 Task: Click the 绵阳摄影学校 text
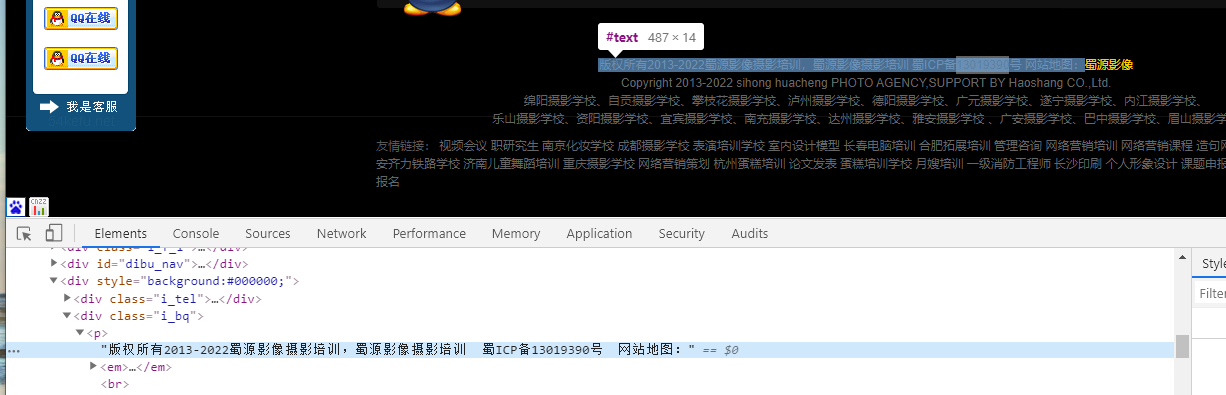(560, 100)
